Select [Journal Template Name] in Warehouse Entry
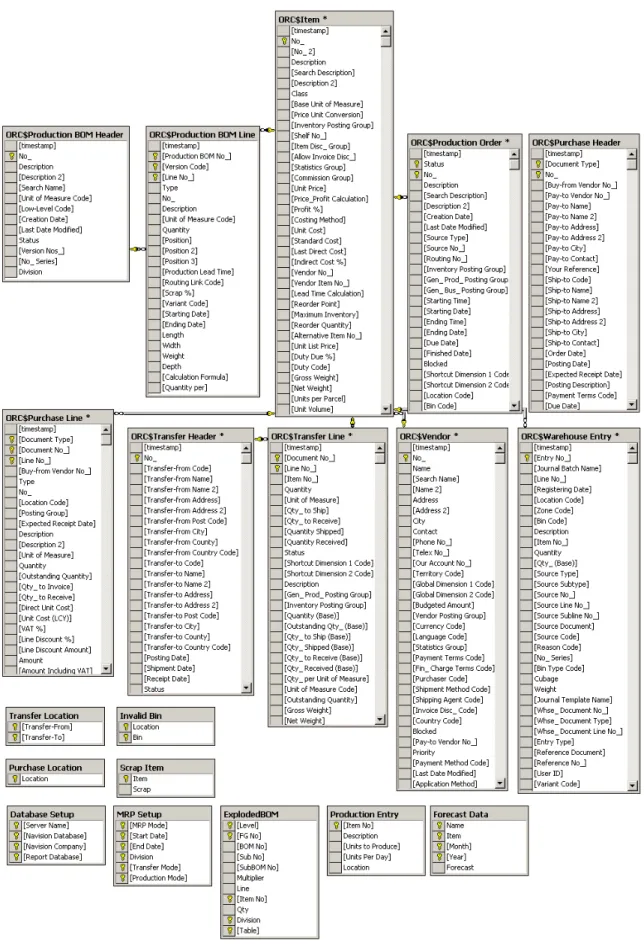The height and width of the screenshot is (944, 644). (x=573, y=700)
